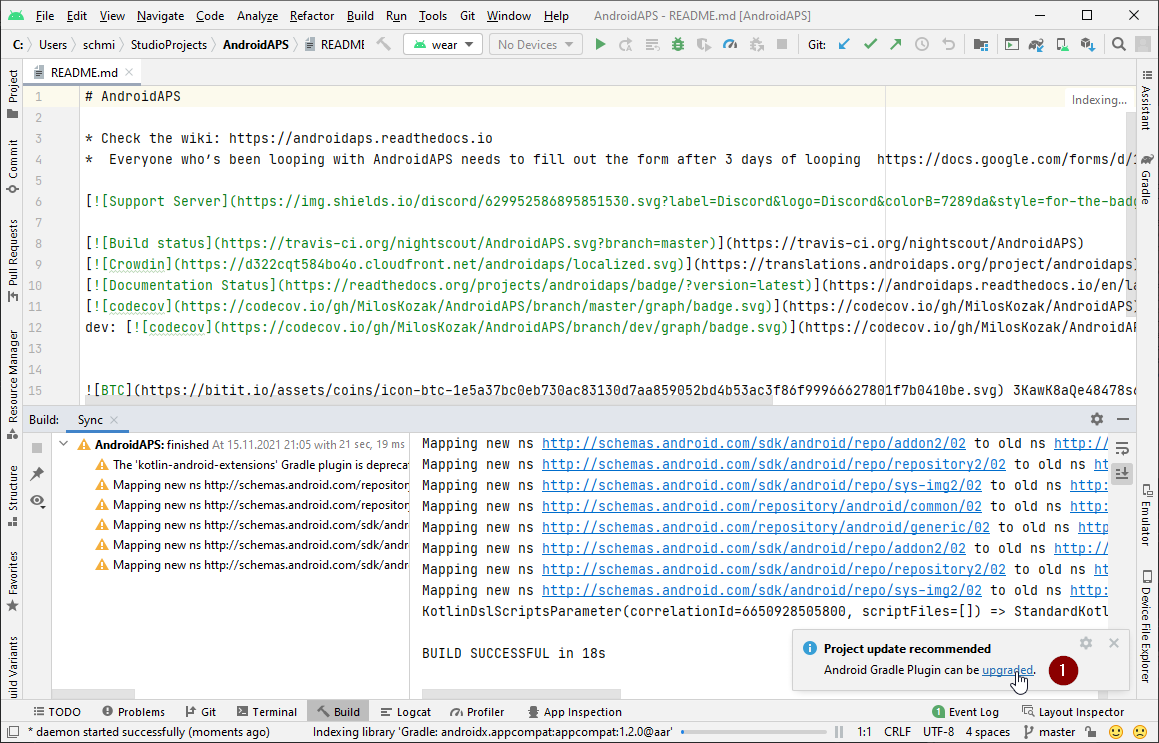Open the Profiler tool window
Image resolution: width=1159 pixels, height=743 pixels.
point(477,712)
